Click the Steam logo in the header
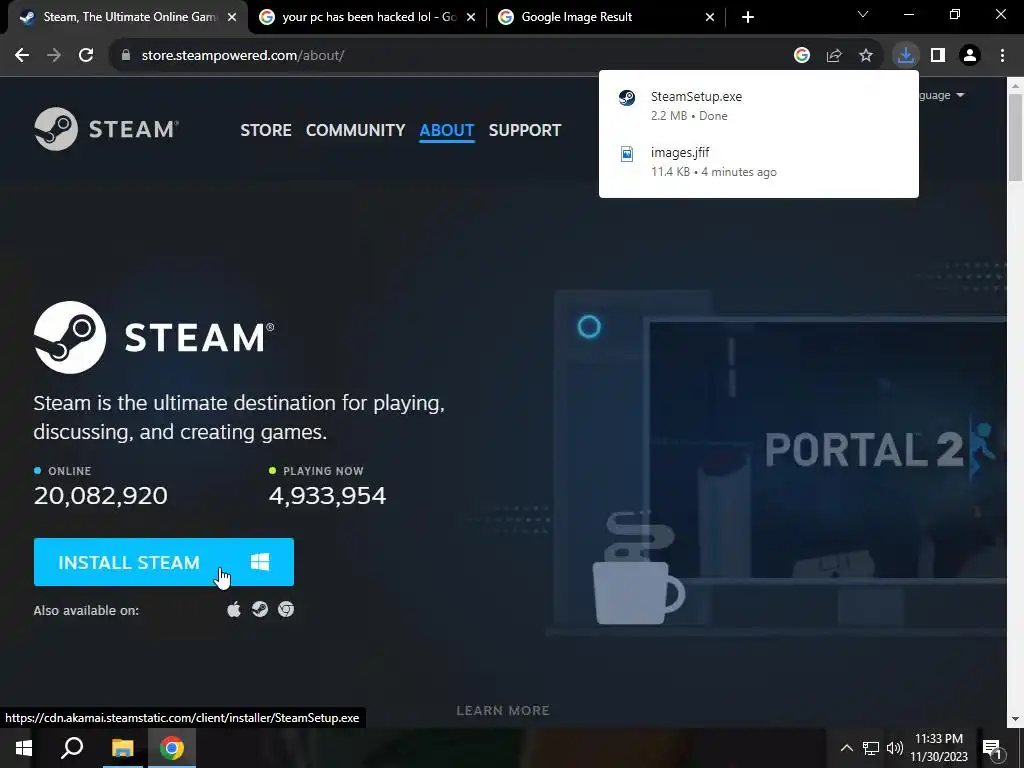 [x=106, y=129]
